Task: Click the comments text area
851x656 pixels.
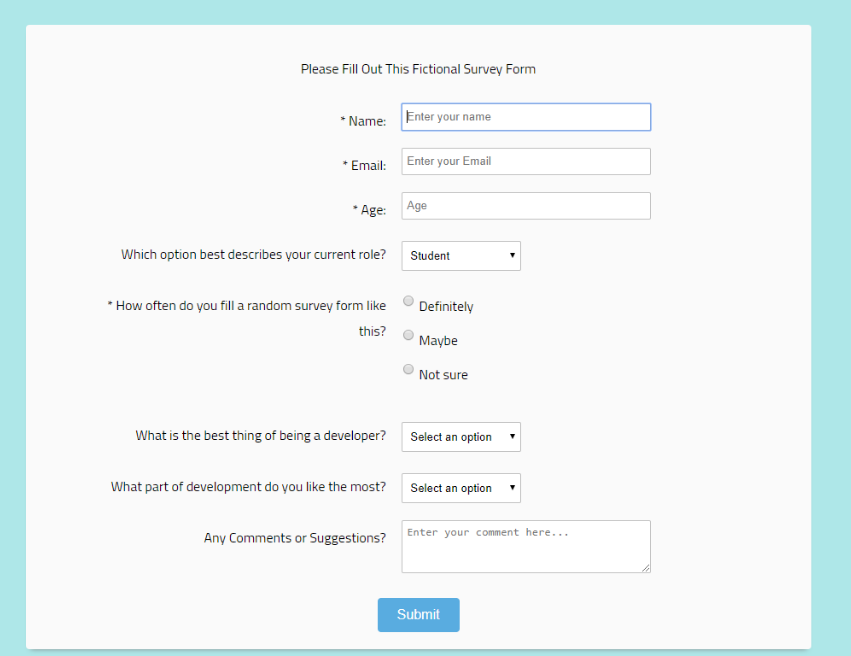Action: click(x=526, y=546)
